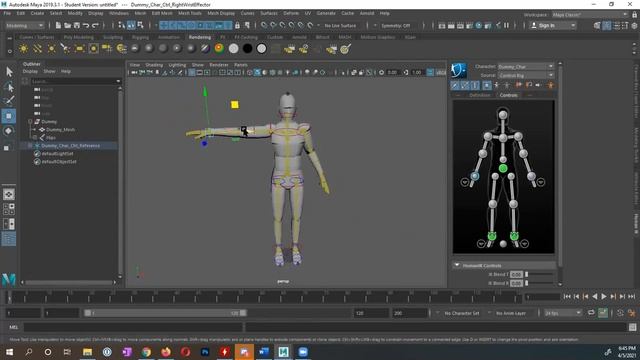Select the Scale tool in toolbox

7,148
